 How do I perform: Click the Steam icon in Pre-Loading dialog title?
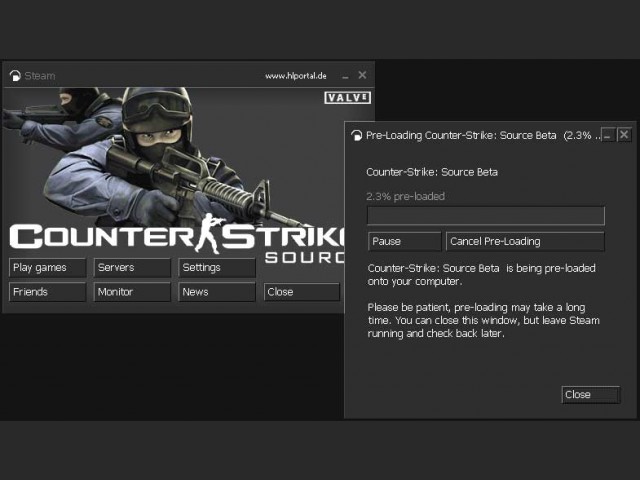click(356, 135)
